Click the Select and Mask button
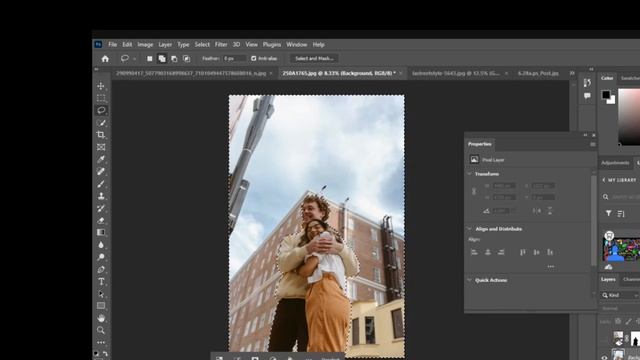Viewport: 640px width, 360px height. pos(314,59)
